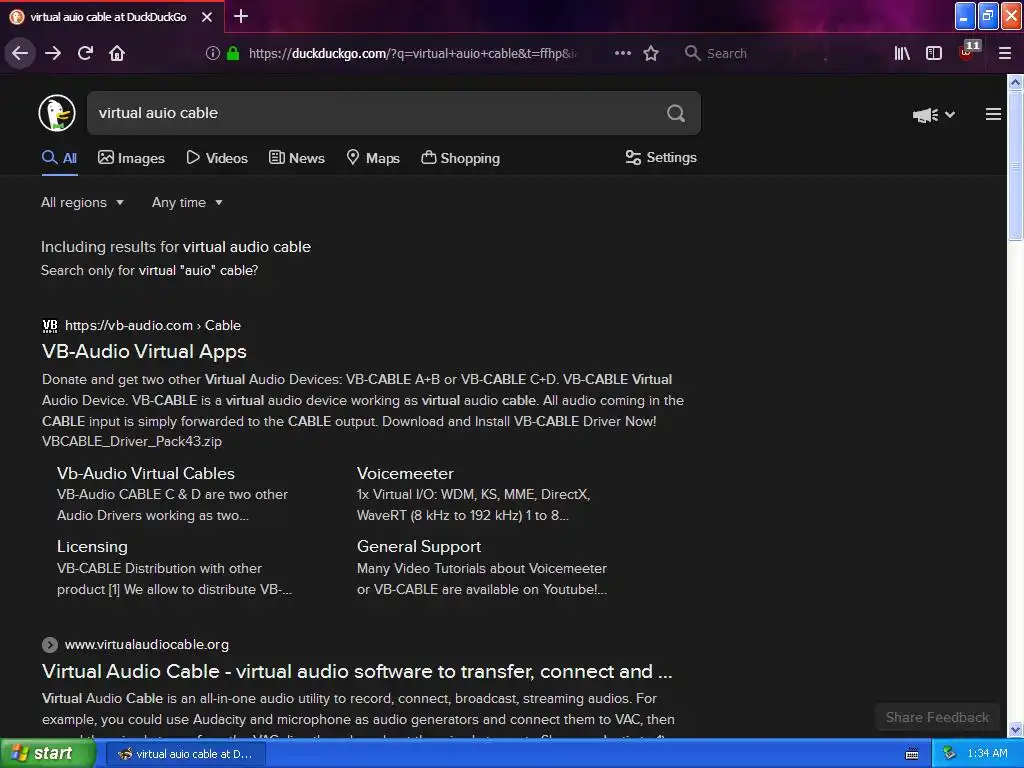Open the Firefox hamburger menu
Viewport: 1024px width, 768px height.
tap(1004, 53)
